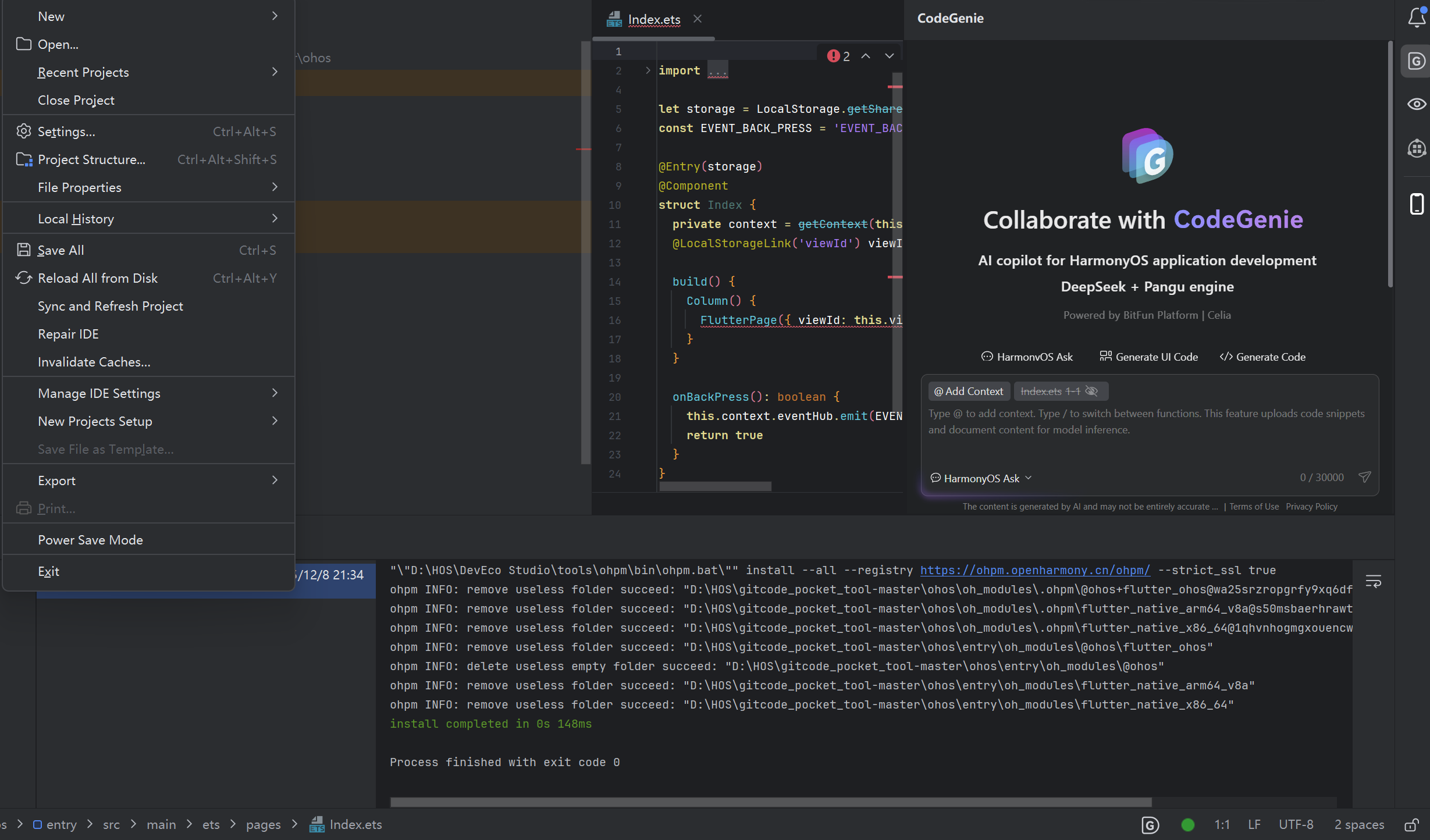The height and width of the screenshot is (840, 1430).
Task: Open the HarmonyOS Ask mode dropdown
Action: 981,478
